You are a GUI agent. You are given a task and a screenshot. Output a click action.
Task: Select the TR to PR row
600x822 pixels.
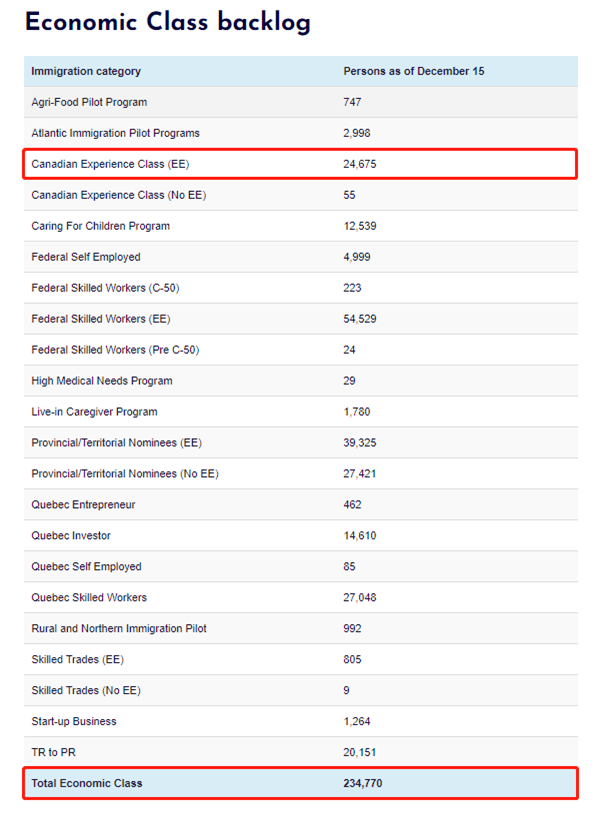[x=301, y=752]
